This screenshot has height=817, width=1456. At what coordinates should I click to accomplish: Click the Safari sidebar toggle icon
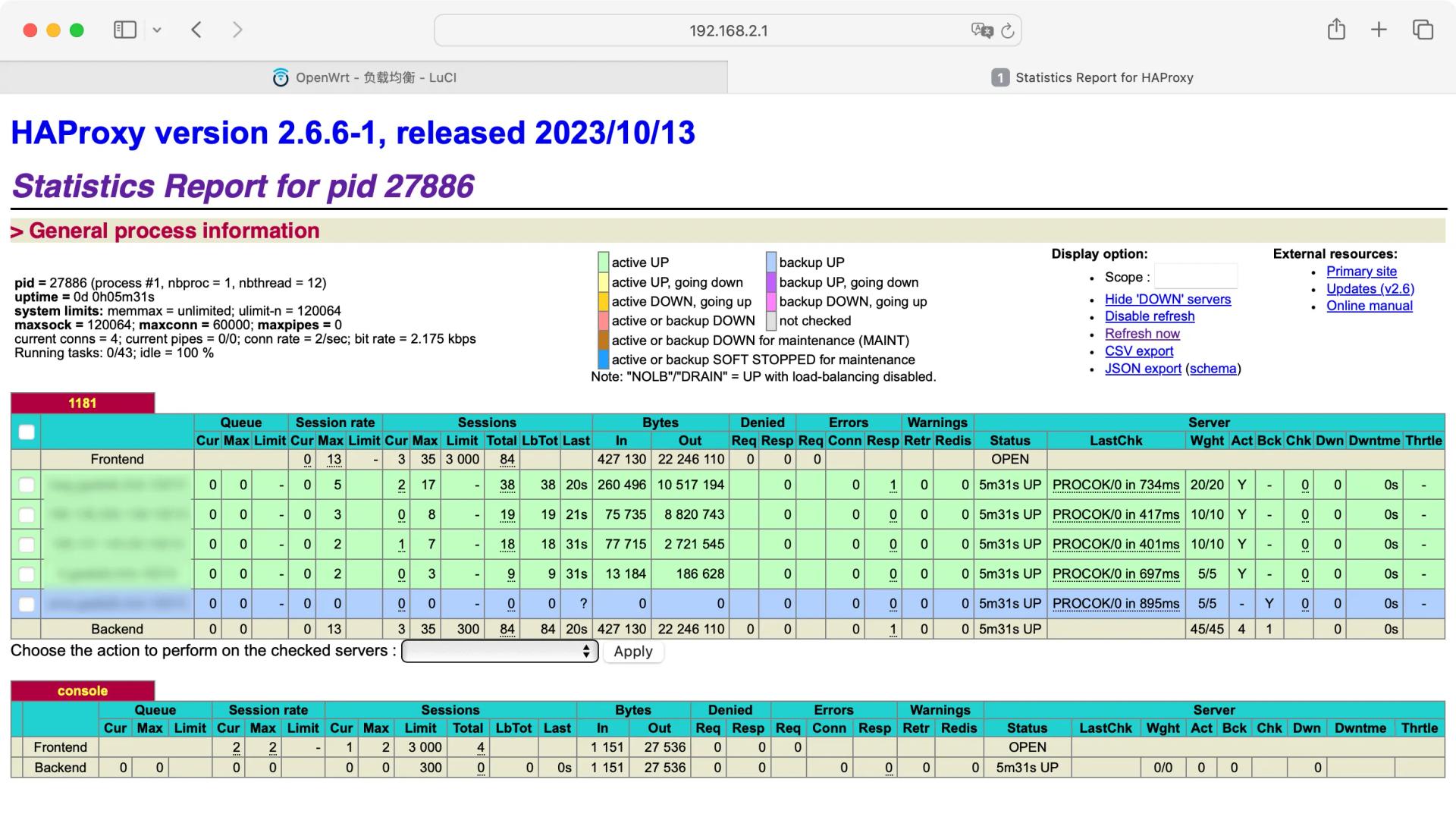click(124, 30)
